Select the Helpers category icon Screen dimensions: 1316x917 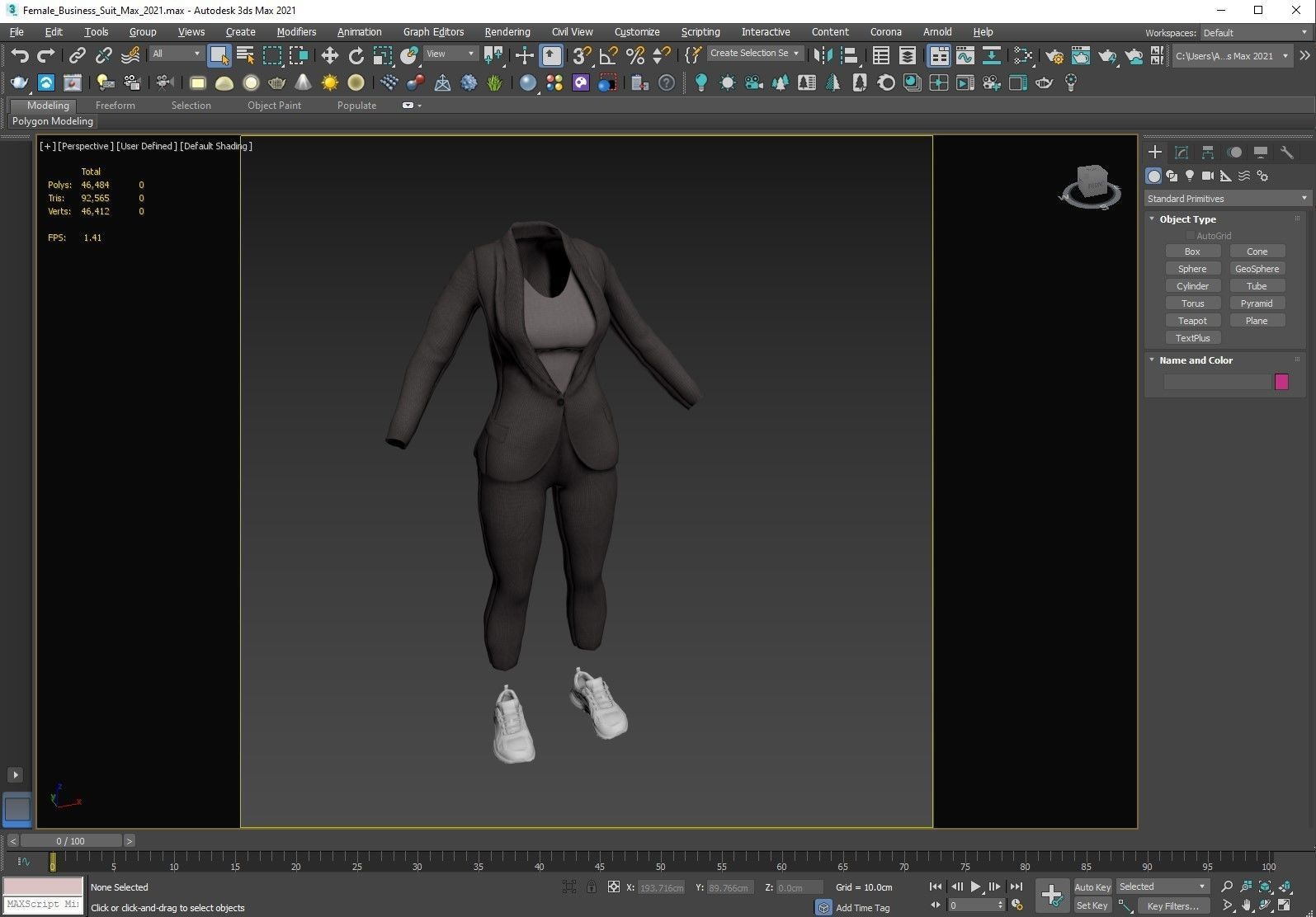(1226, 176)
